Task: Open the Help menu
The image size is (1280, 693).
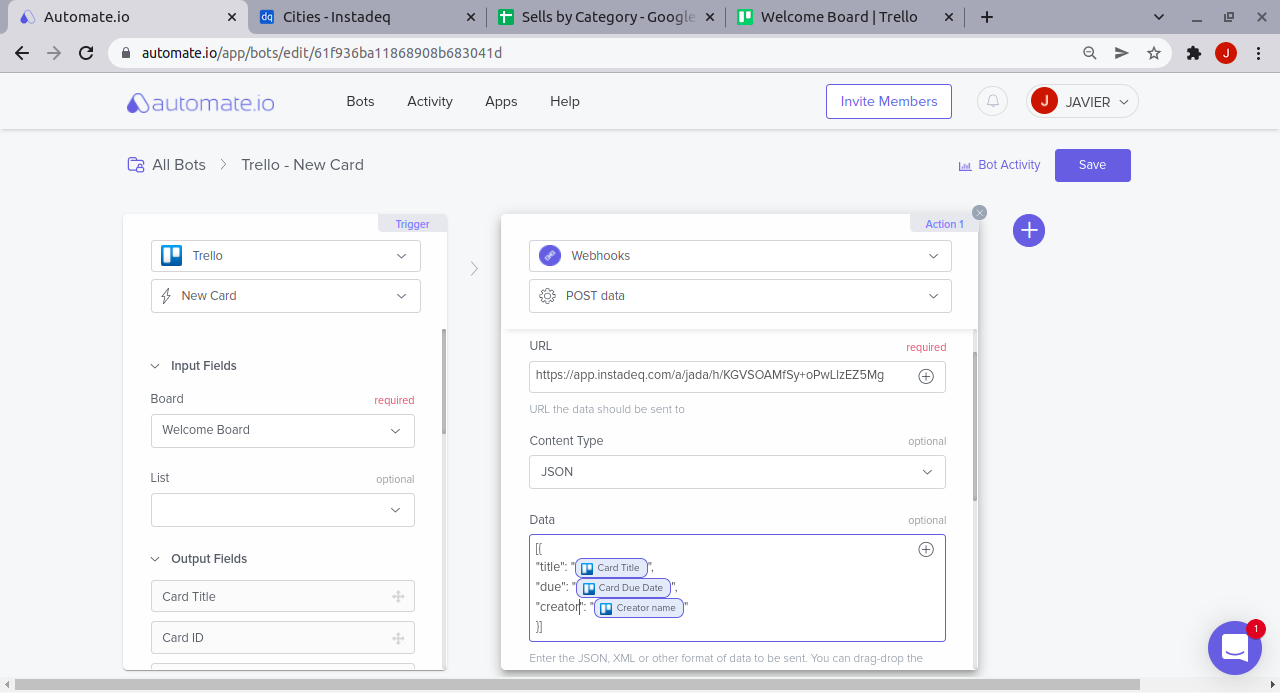Action: tap(565, 102)
